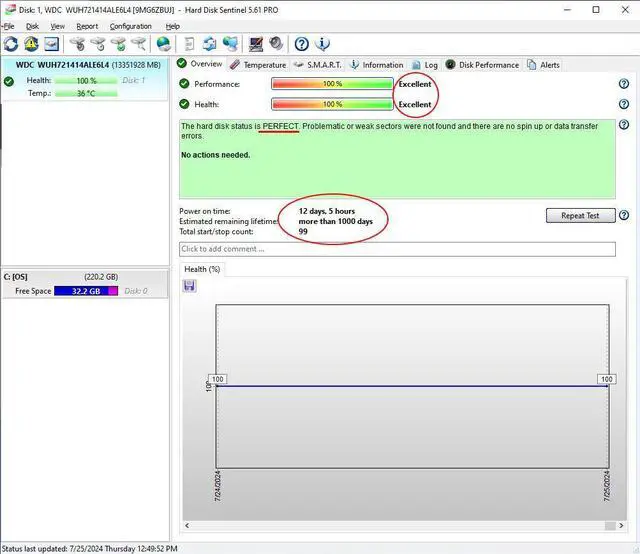This screenshot has width=640, height=554.
Task: Click the comment input field
Action: [396, 248]
